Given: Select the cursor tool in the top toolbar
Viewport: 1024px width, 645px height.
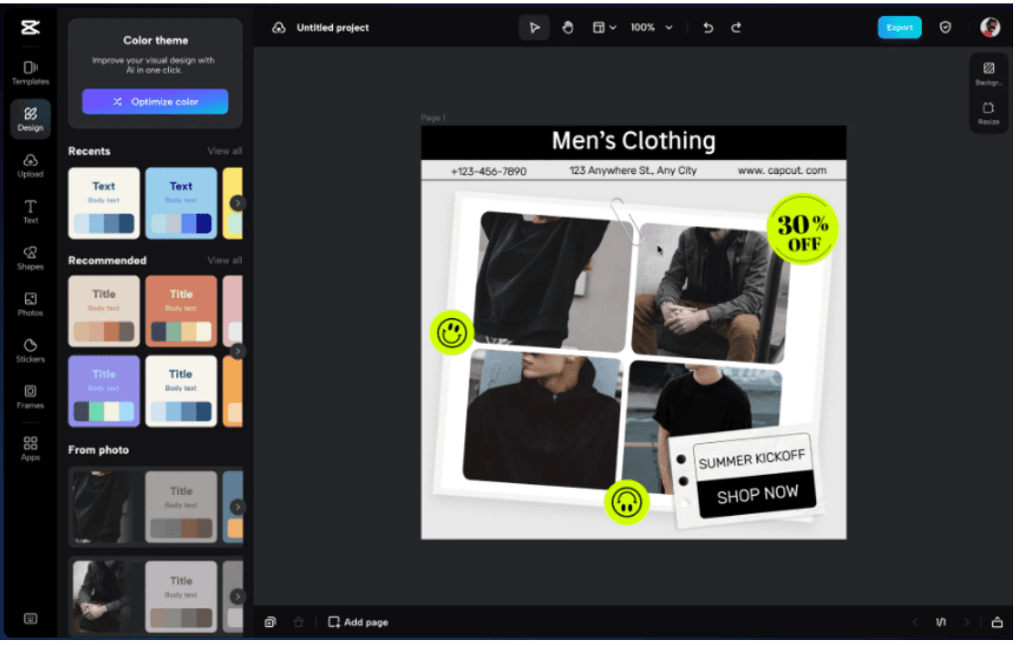Looking at the screenshot, I should click(x=534, y=27).
